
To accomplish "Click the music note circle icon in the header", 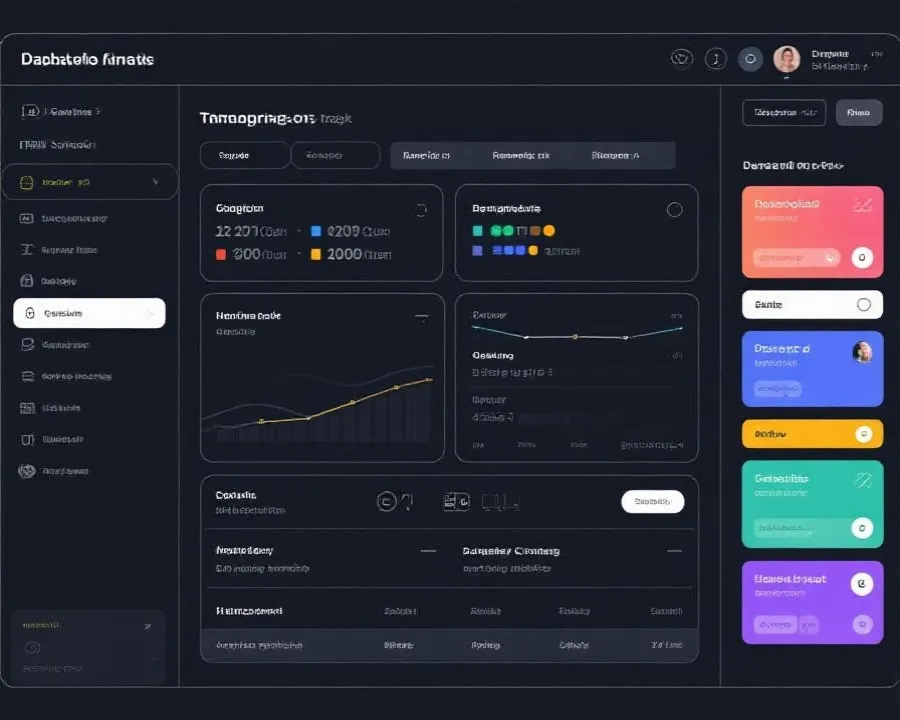I will [715, 59].
